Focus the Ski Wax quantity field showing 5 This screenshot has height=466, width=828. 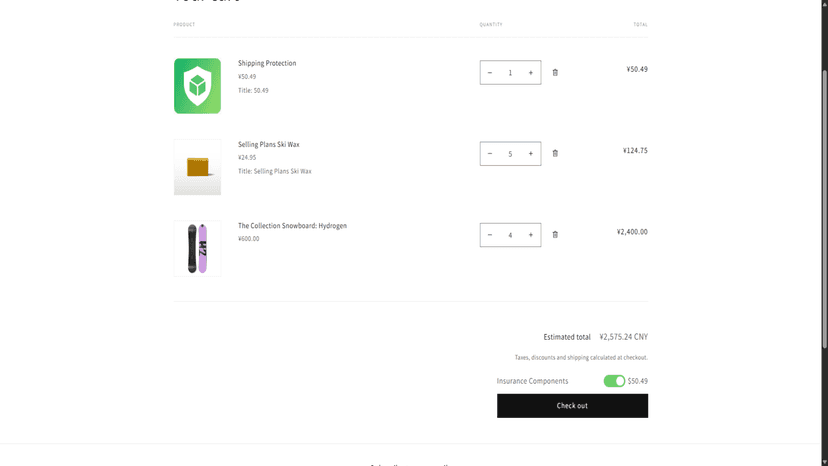510,154
